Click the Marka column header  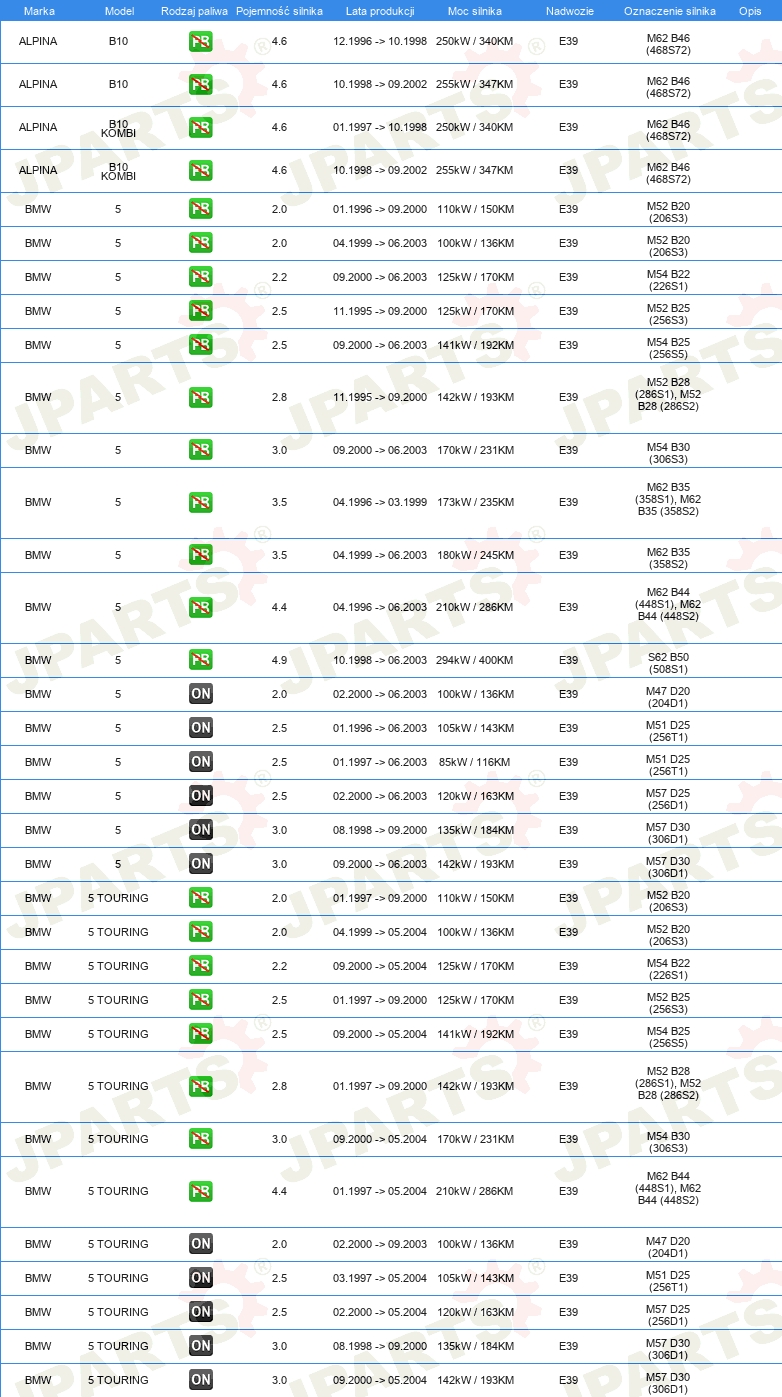coord(38,11)
